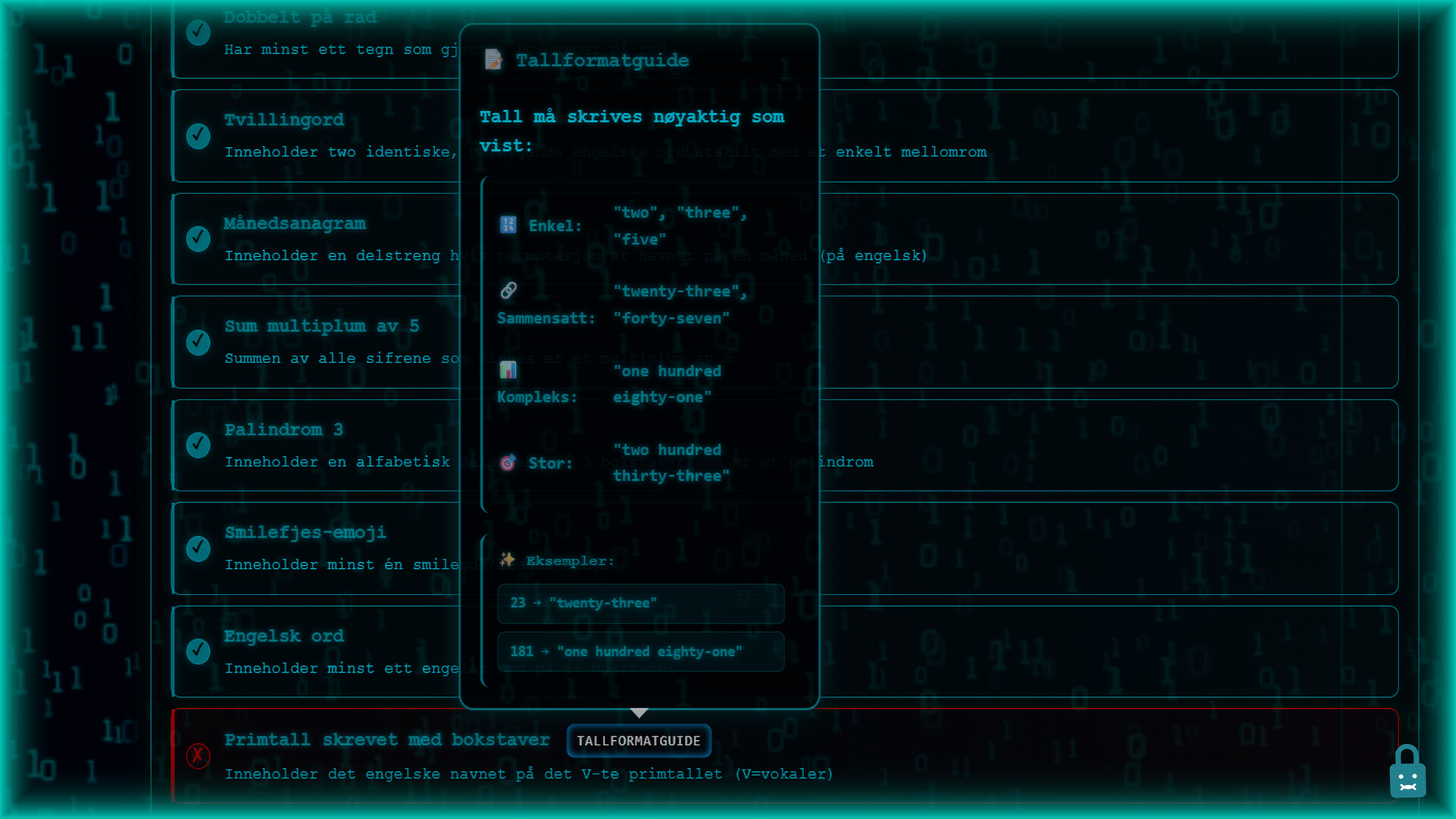Viewport: 1456px width, 819px height.
Task: Click the document icon beside Tallformatguide title
Action: point(494,59)
